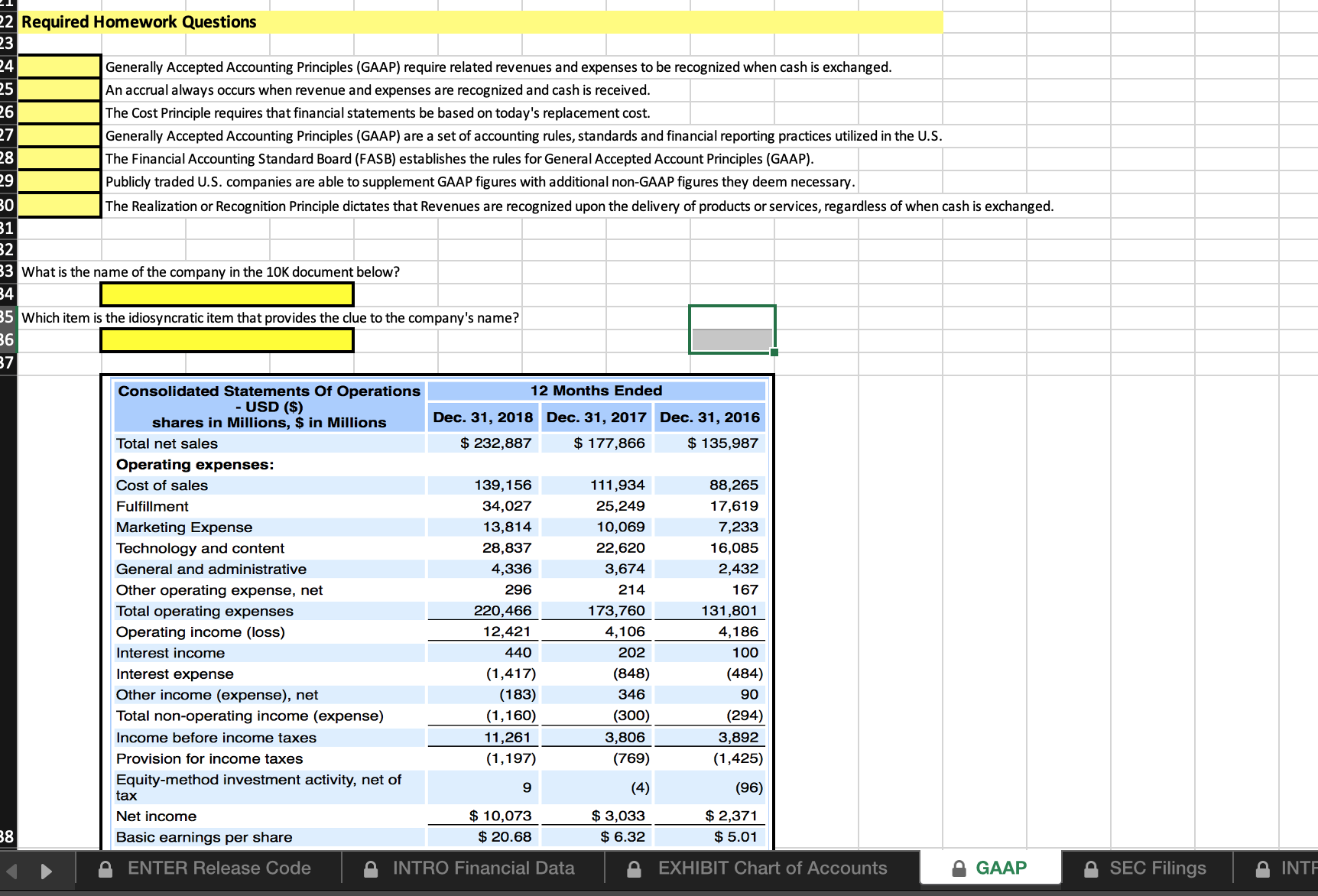
Task: Select answer cell for non-GAAP figures statement
Action: pos(60,181)
